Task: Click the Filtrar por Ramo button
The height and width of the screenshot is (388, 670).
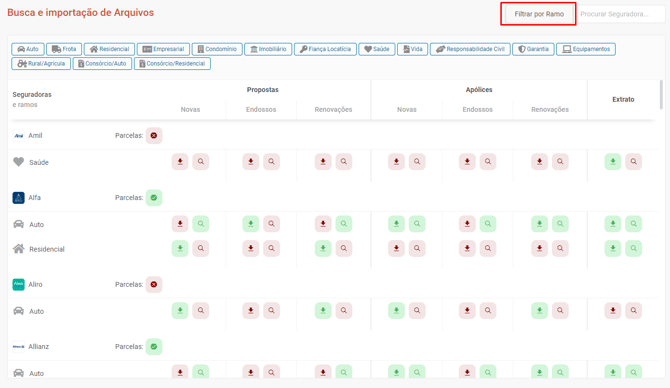Action: (538, 14)
